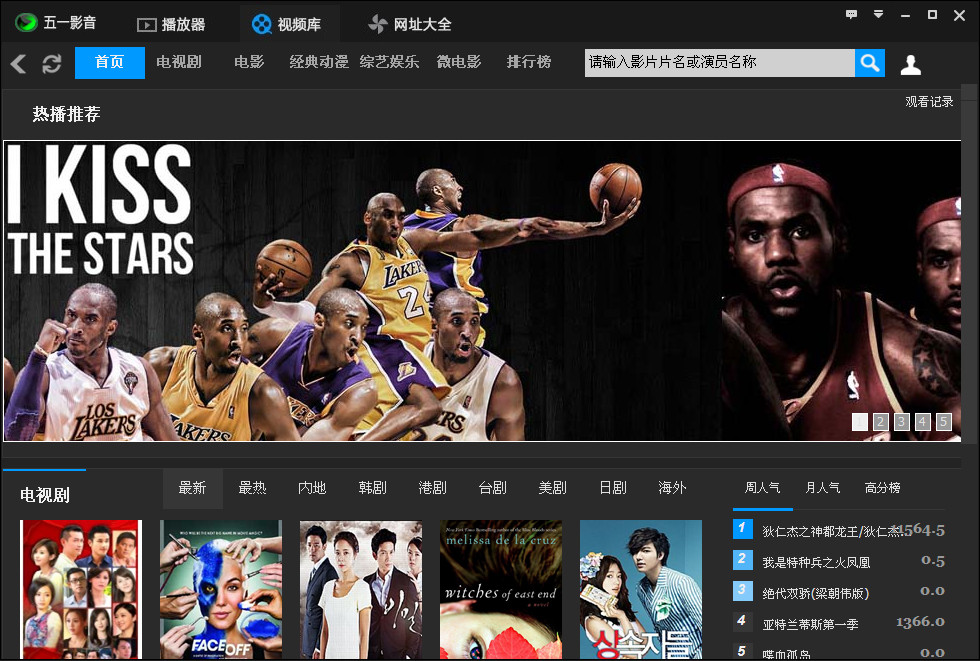Viewport: 980px width, 661px height.
Task: Click the rank 2 number badge
Action: [x=742, y=559]
